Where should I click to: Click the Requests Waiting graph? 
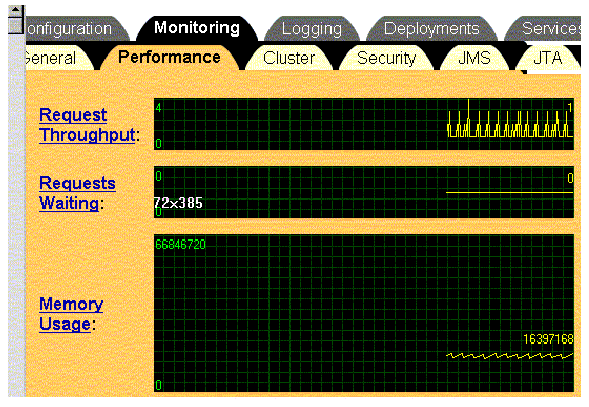pos(364,192)
